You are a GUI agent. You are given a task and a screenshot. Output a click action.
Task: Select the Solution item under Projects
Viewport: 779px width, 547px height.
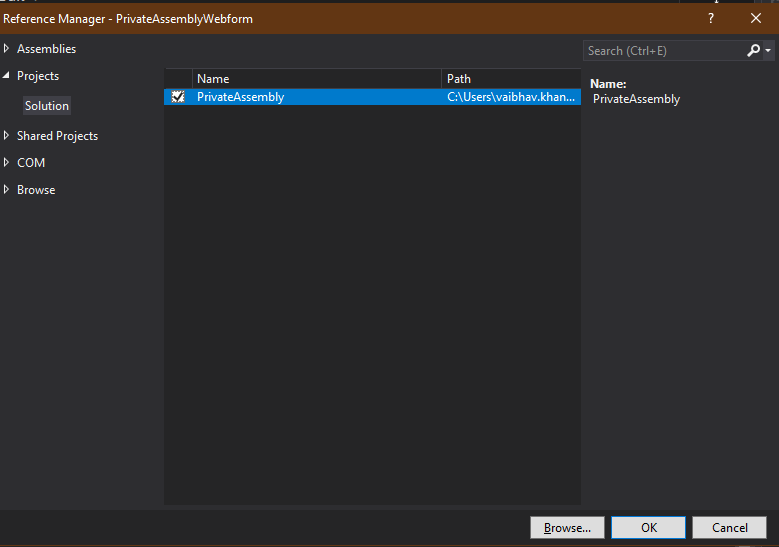point(47,106)
